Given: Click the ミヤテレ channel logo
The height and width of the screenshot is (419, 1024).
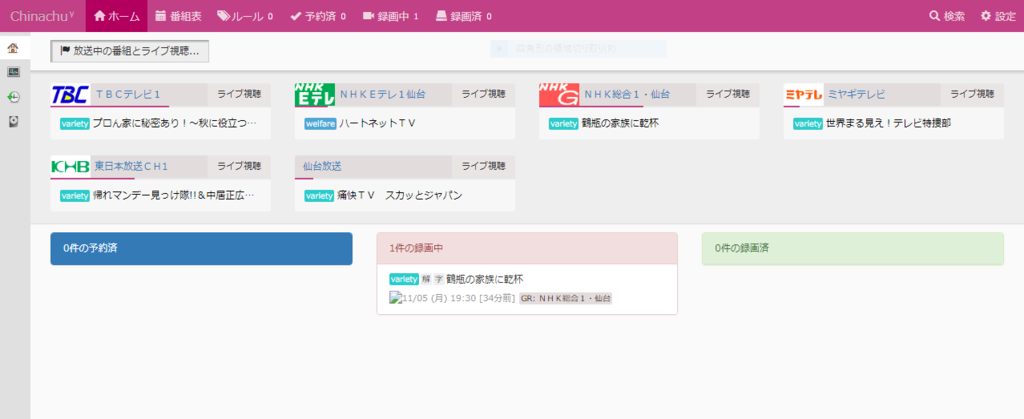Looking at the screenshot, I should coord(803,95).
